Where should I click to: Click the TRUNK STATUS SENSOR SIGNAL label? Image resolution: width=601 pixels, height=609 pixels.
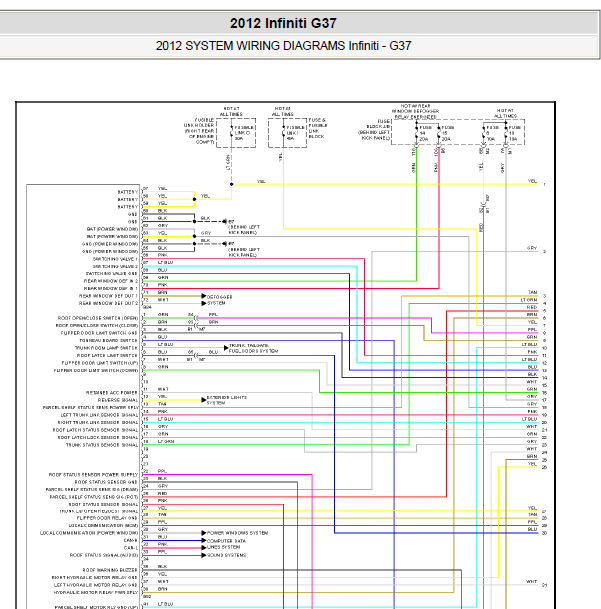pos(102,445)
